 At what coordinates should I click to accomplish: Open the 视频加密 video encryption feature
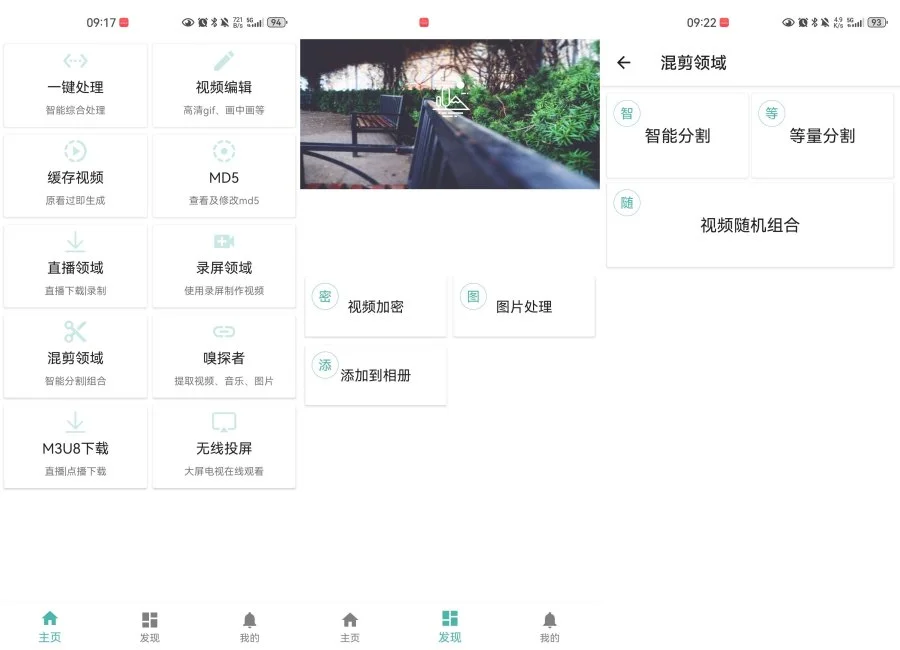[x=375, y=306]
